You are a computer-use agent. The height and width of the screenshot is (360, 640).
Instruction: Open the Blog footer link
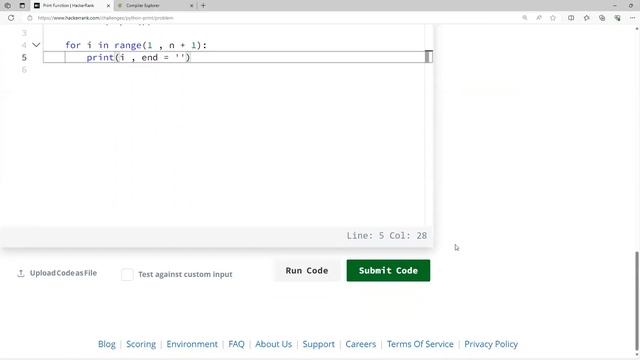click(107, 344)
